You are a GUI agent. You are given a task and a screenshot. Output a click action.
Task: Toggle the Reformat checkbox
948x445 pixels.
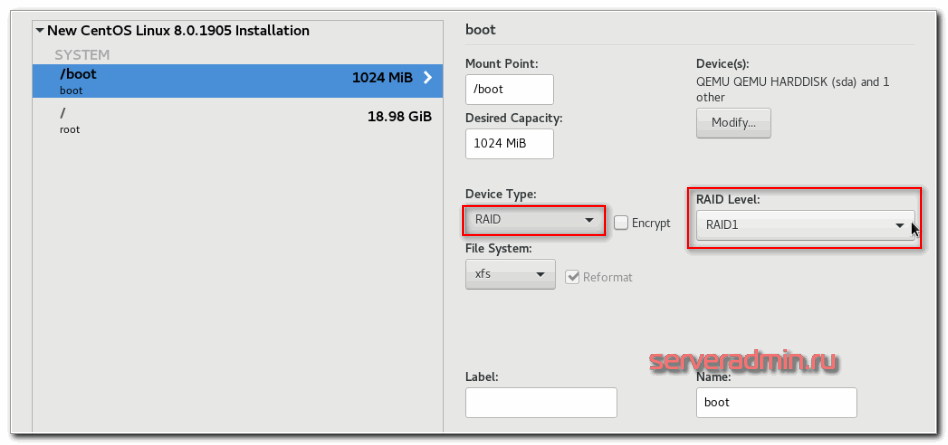click(574, 277)
